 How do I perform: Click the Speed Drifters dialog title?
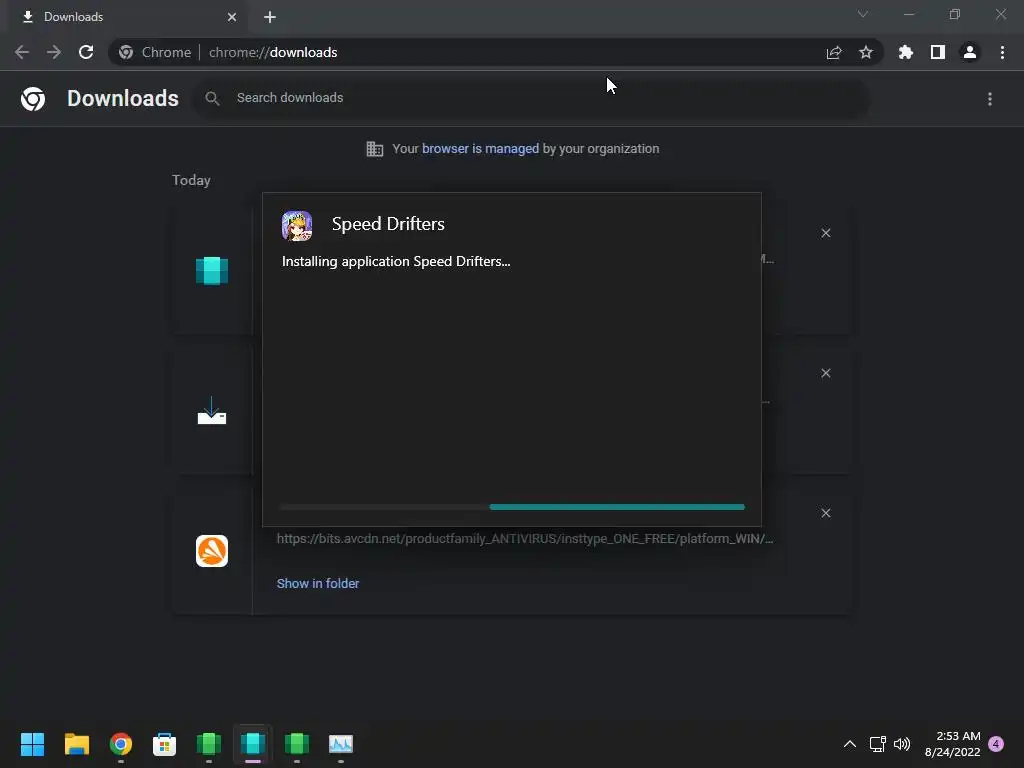(388, 224)
